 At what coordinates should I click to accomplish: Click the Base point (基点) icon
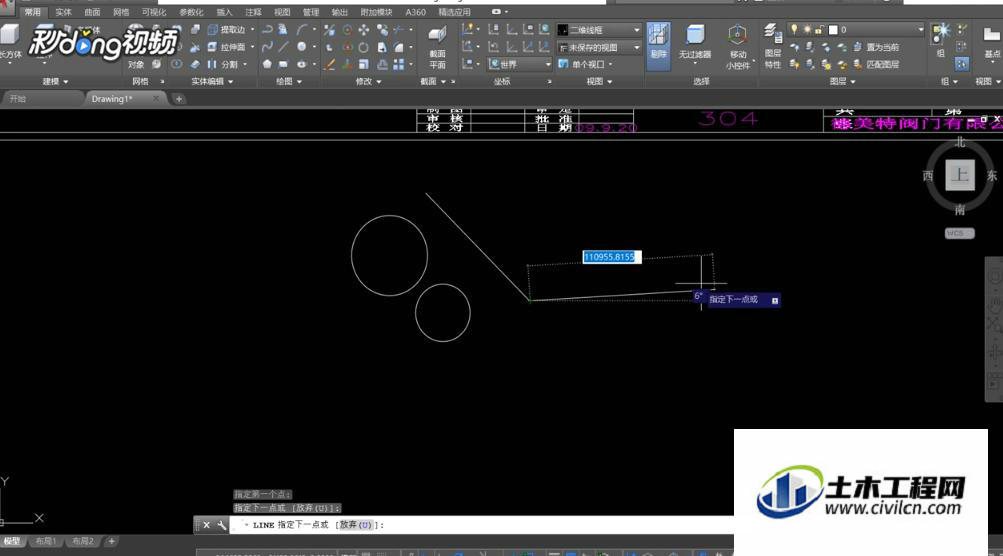[x=992, y=42]
